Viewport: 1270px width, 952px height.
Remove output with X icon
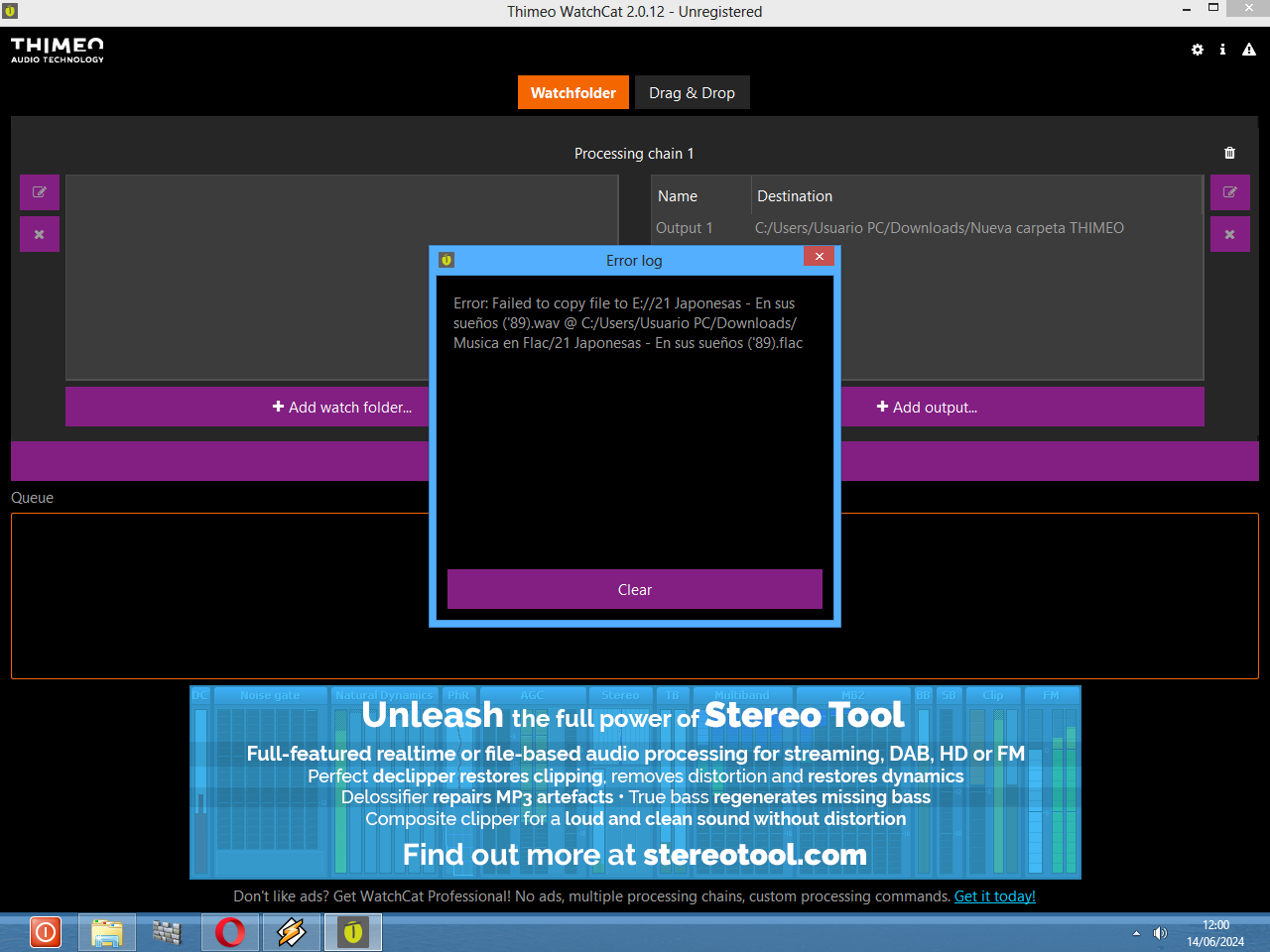pyautogui.click(x=1230, y=234)
